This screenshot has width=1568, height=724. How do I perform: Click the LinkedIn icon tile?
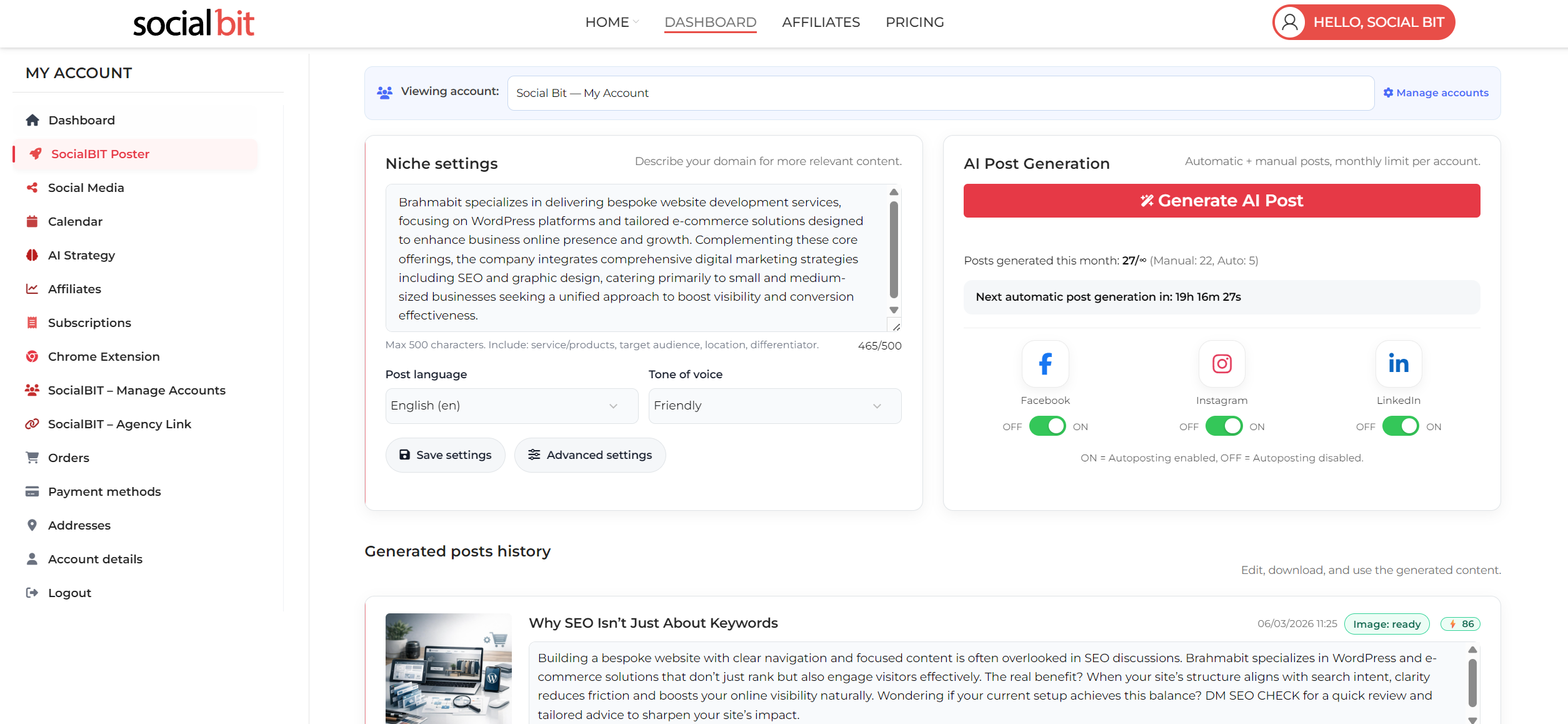pos(1398,363)
